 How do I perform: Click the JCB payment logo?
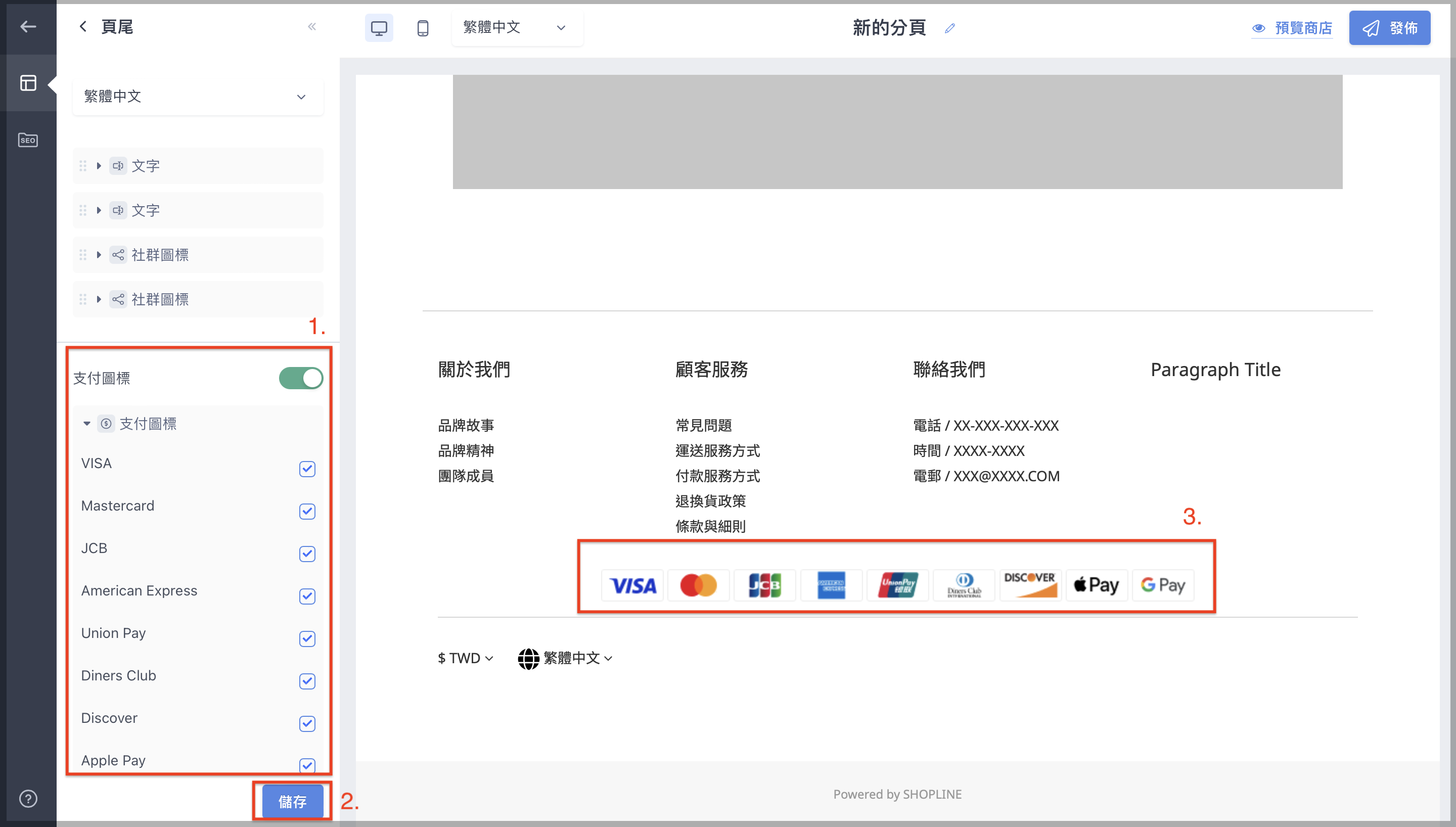765,585
